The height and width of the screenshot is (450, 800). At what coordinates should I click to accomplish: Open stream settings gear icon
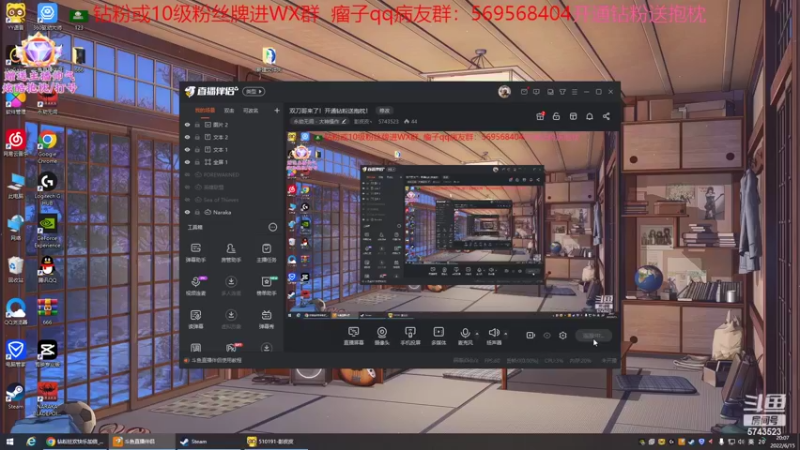tap(563, 335)
